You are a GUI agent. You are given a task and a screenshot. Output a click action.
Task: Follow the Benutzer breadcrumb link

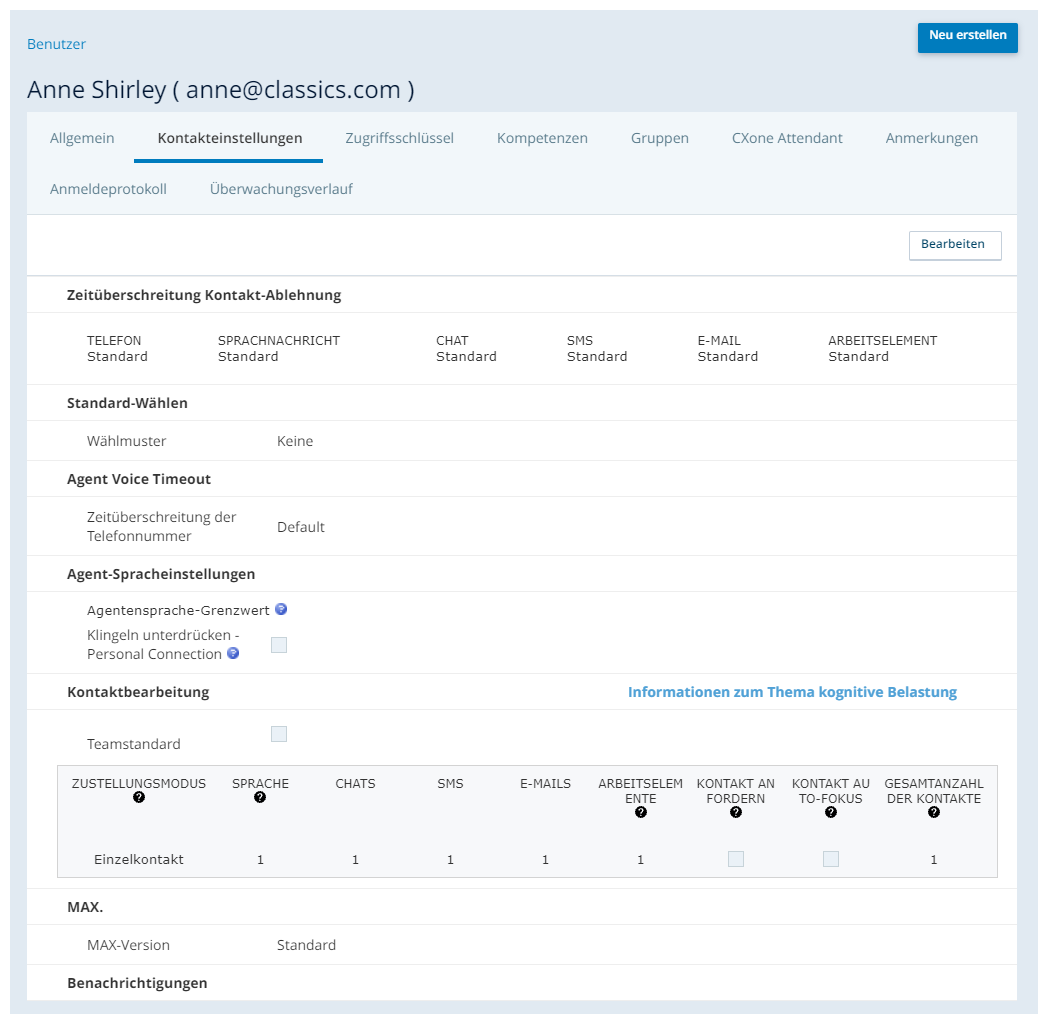coord(56,44)
